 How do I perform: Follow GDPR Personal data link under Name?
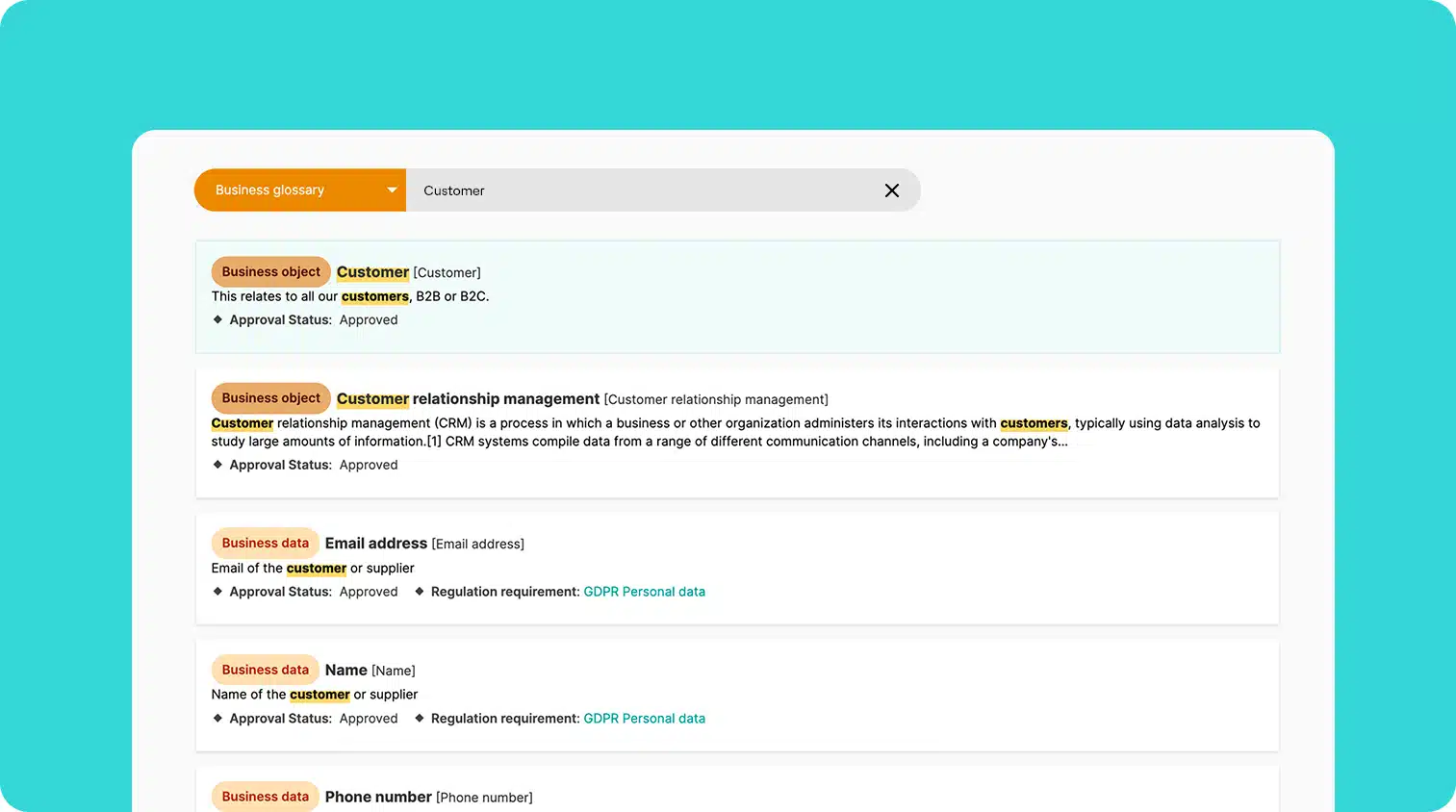644,719
